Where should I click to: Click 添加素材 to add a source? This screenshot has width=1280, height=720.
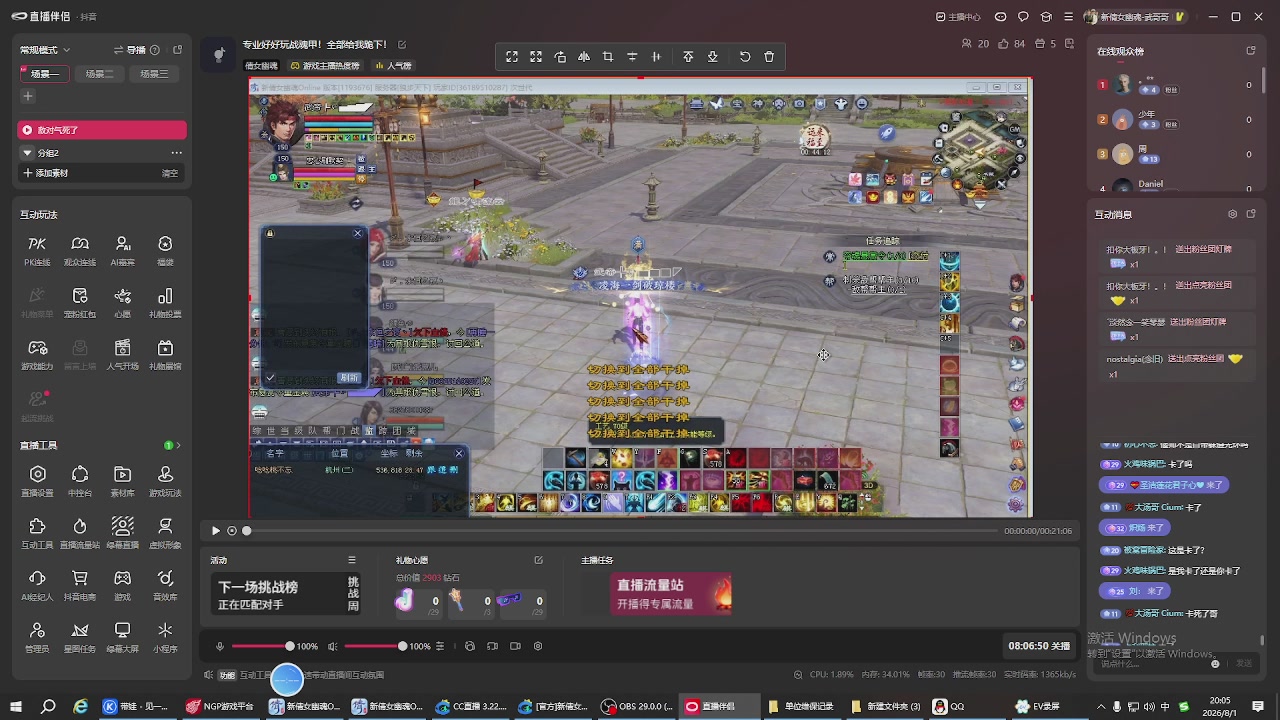[x=45, y=173]
